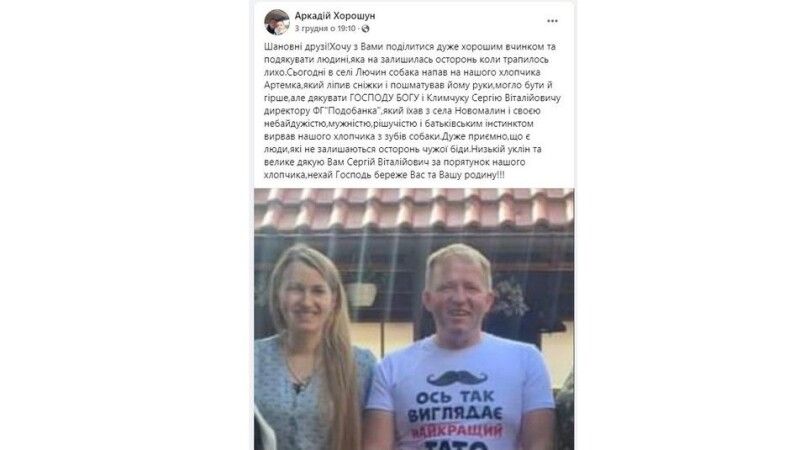Open the '3 грудня о 19:10' timestamp
This screenshot has height=450, width=800.
(x=325, y=29)
